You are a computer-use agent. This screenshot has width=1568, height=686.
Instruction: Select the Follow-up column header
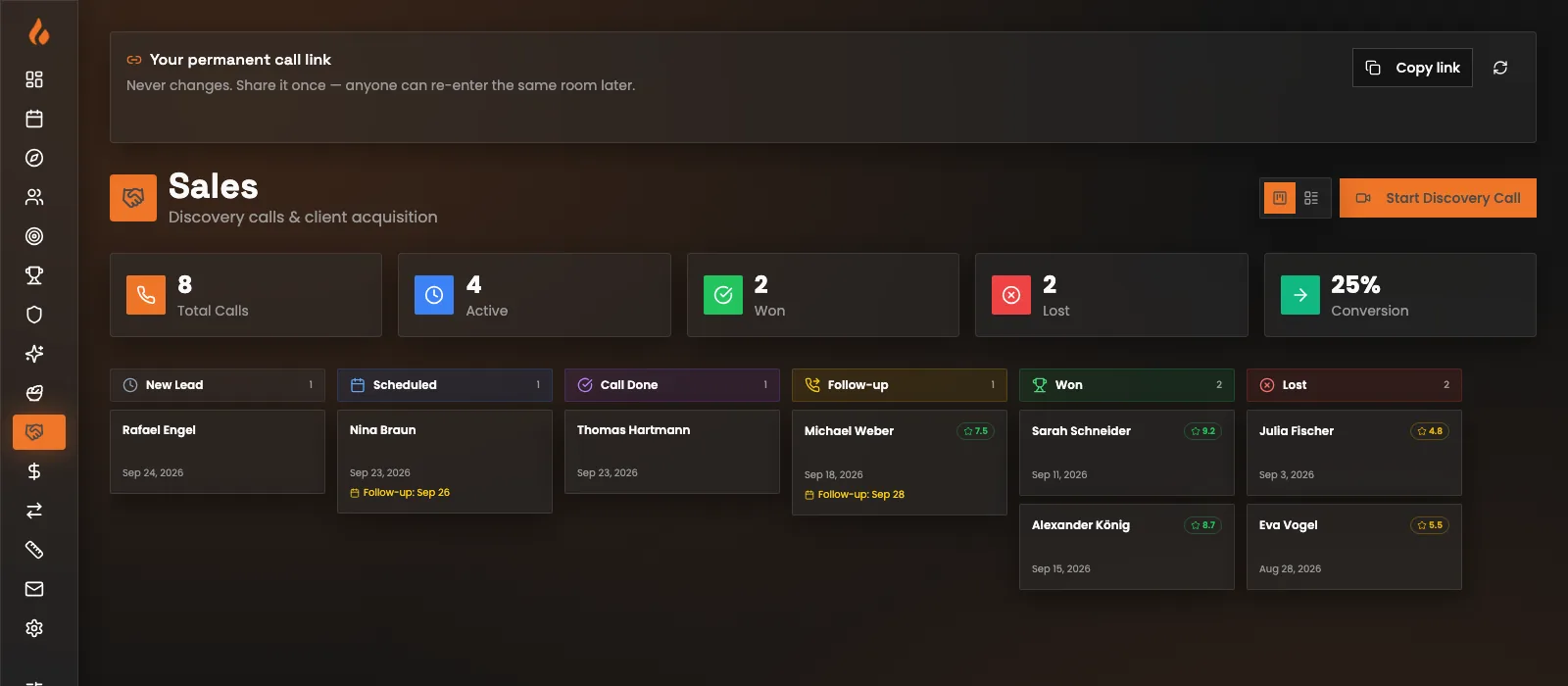tap(900, 385)
